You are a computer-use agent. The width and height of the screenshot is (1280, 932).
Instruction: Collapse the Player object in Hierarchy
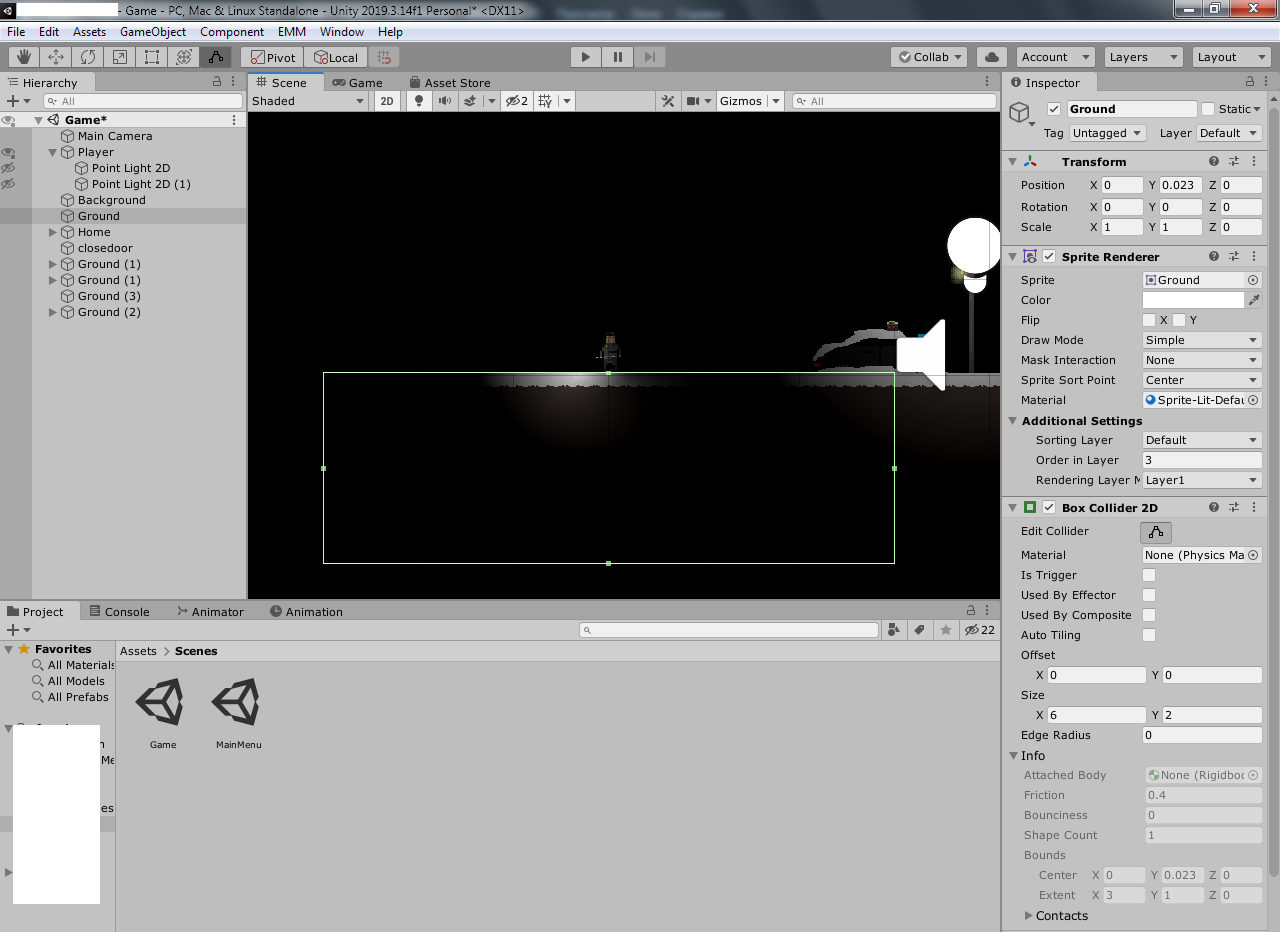coord(53,152)
